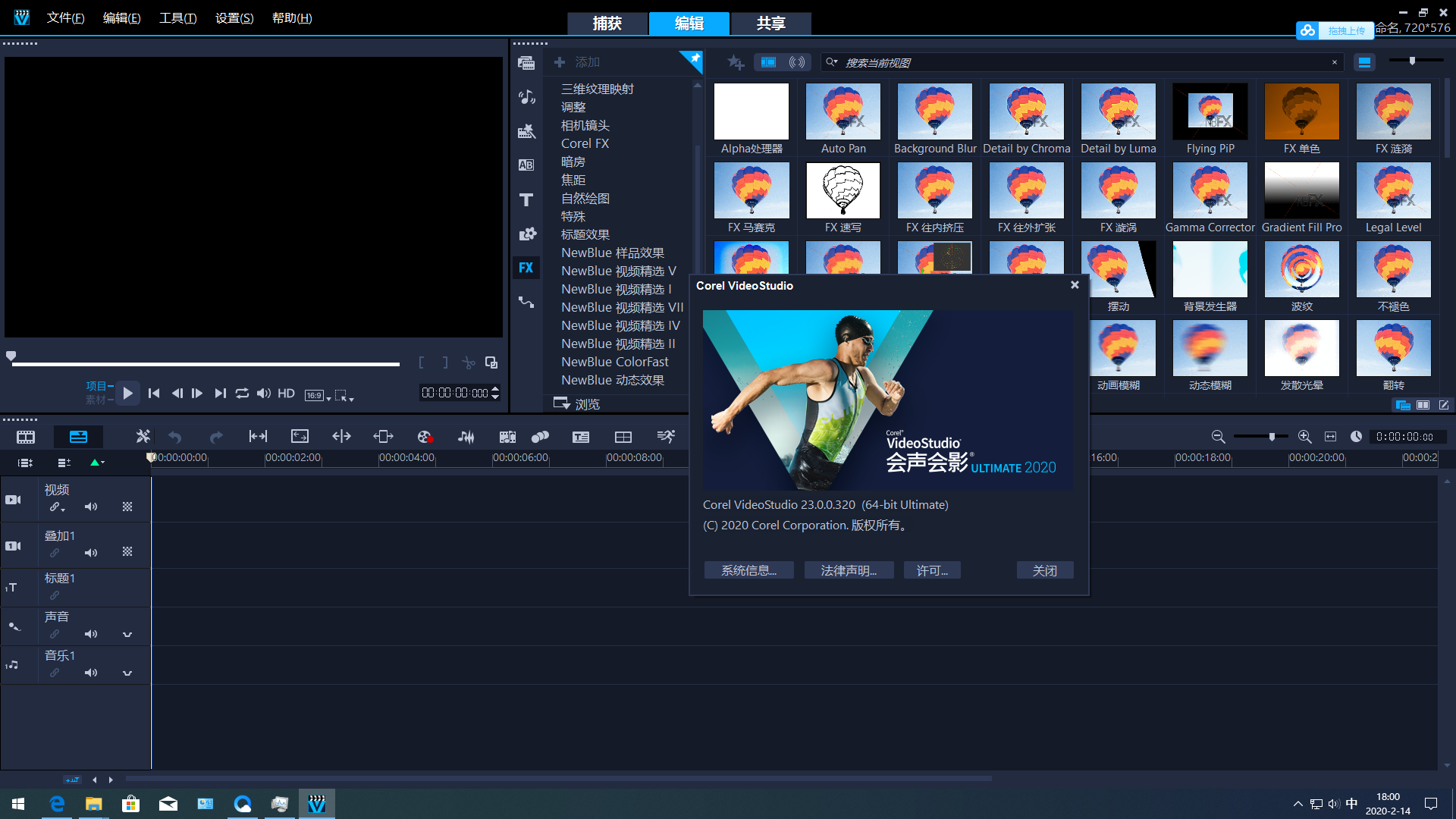1456x819 pixels.
Task: Open the Title library (T) icon
Action: pyautogui.click(x=526, y=199)
